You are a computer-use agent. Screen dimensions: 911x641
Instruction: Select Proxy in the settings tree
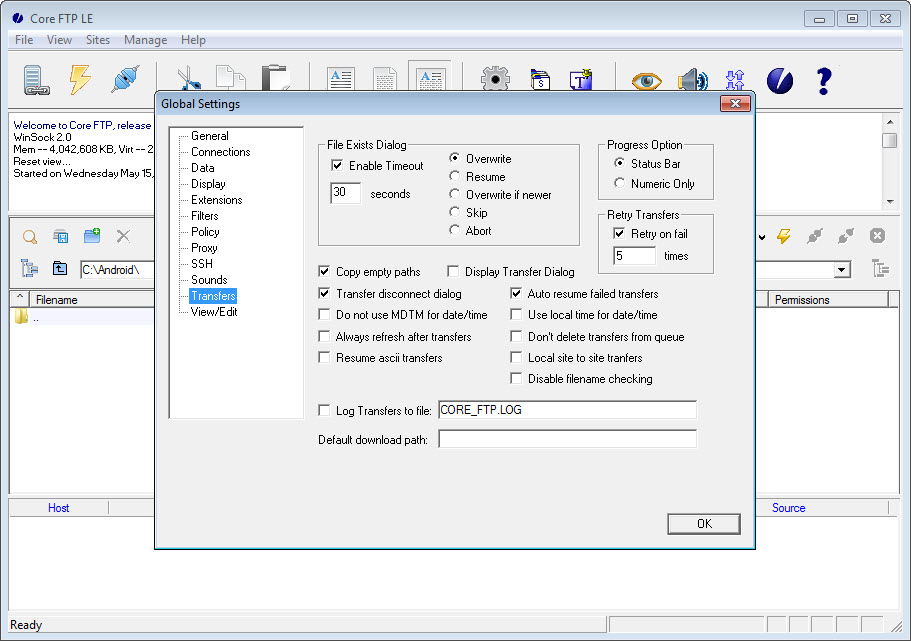click(x=204, y=248)
